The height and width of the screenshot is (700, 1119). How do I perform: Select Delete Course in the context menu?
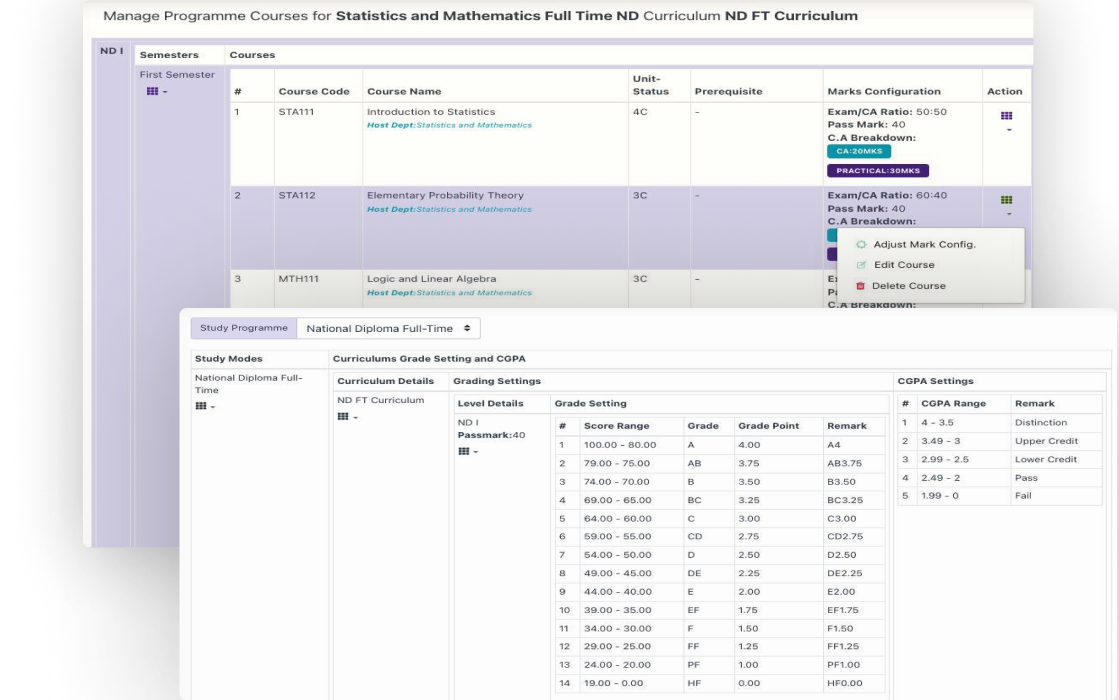pyautogui.click(x=908, y=286)
